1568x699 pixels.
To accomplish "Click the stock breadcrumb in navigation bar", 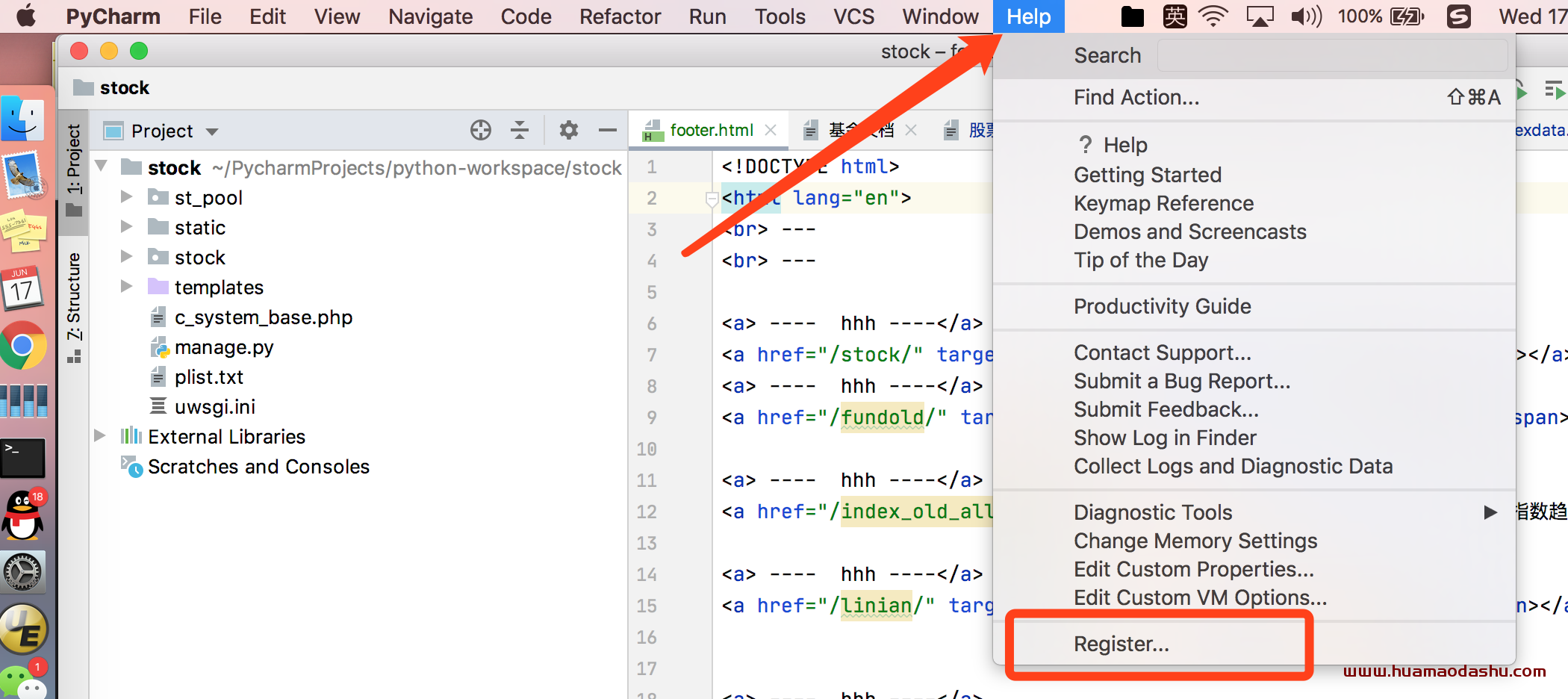I will [x=112, y=88].
